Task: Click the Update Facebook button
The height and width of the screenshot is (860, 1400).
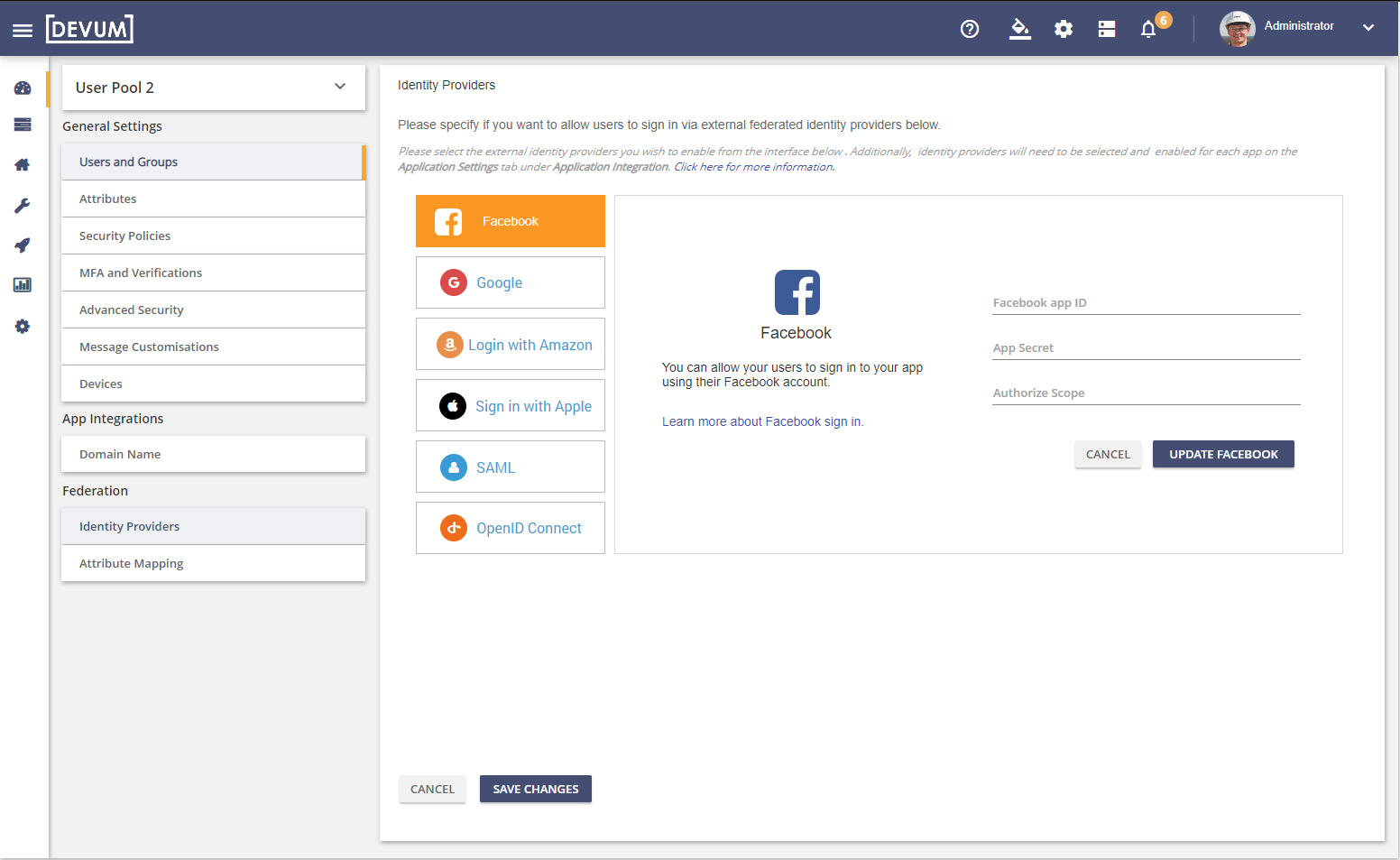Action: (x=1223, y=454)
